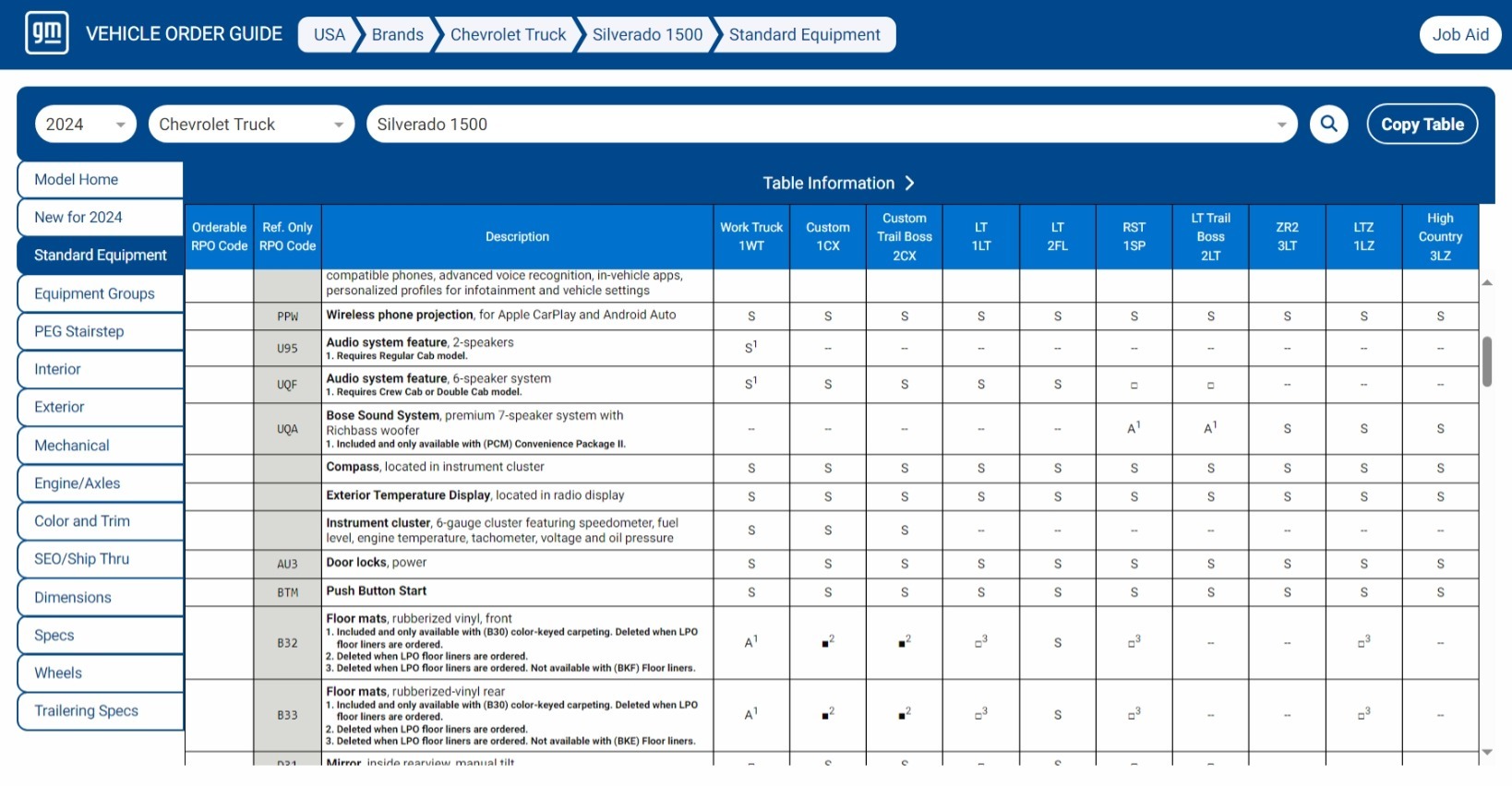Click the LT 2FL column header
This screenshot has height=786, width=1512.
point(1058,237)
